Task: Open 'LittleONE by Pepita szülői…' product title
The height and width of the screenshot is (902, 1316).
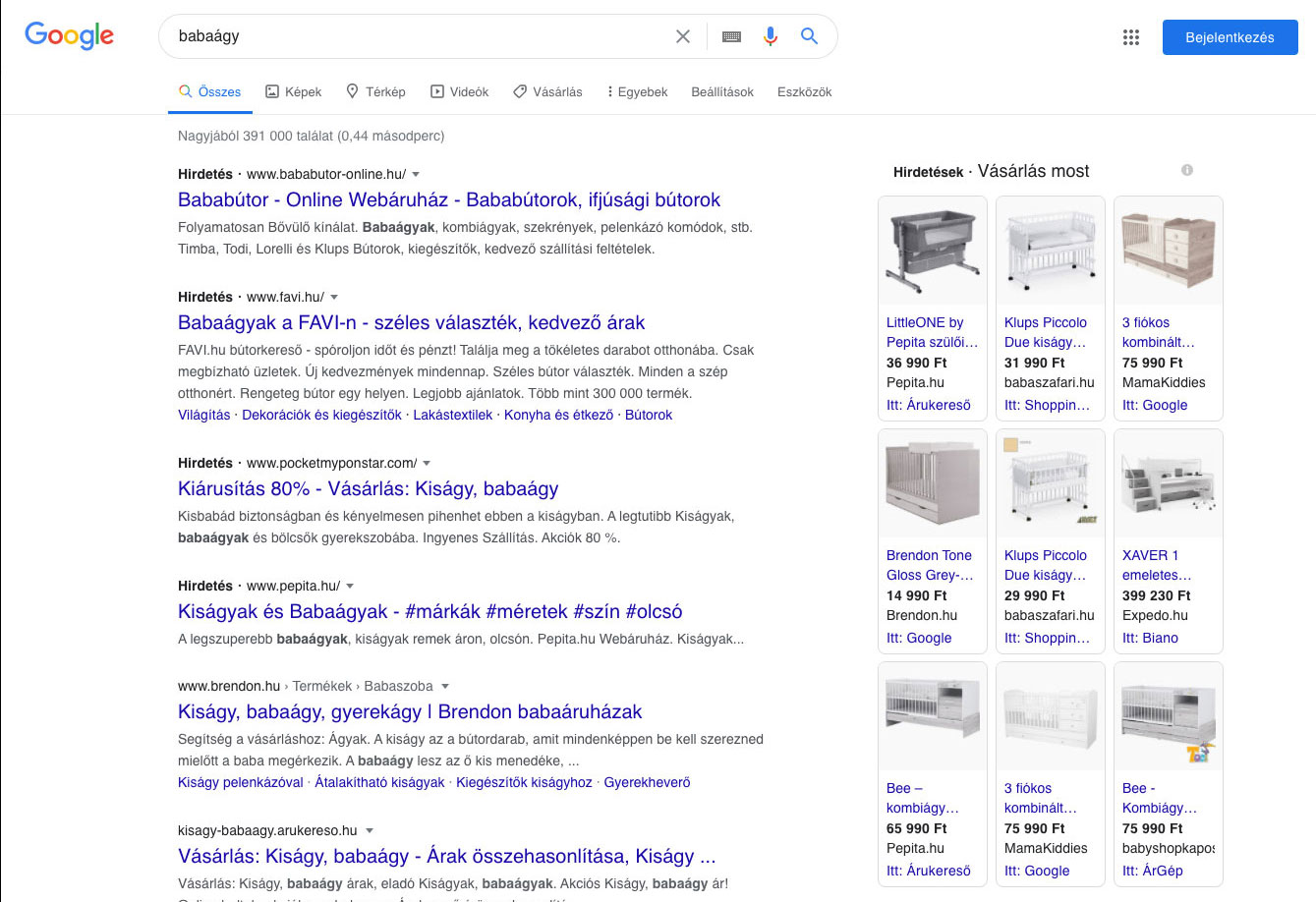Action: (x=932, y=332)
